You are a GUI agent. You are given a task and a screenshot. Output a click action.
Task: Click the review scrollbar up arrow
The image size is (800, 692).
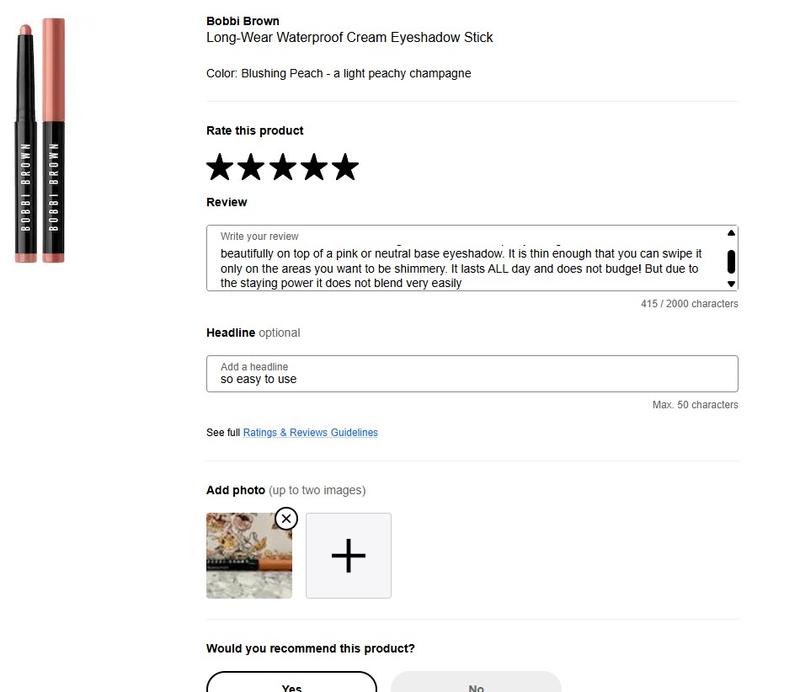click(x=731, y=233)
